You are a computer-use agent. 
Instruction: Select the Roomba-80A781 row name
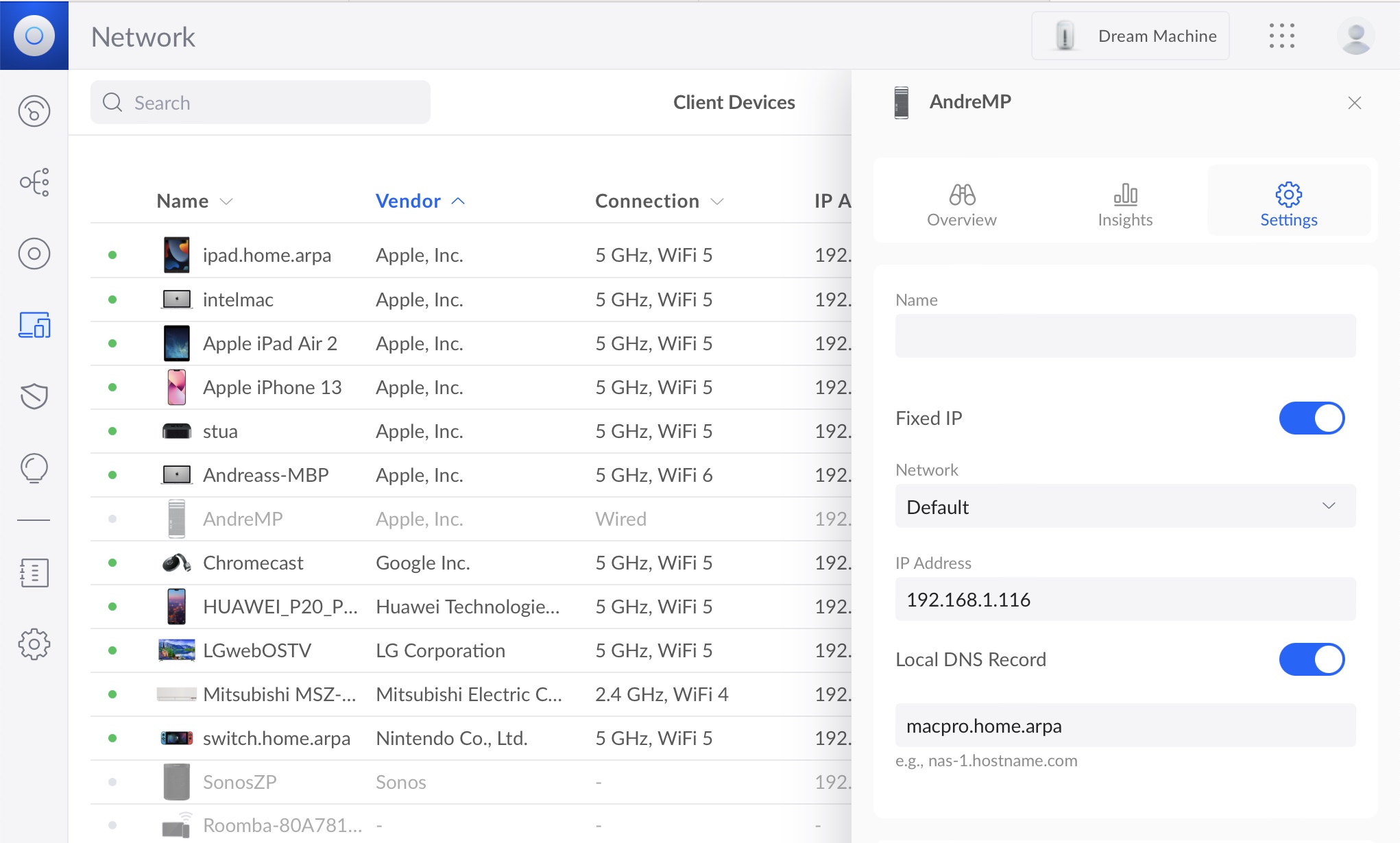pos(282,826)
